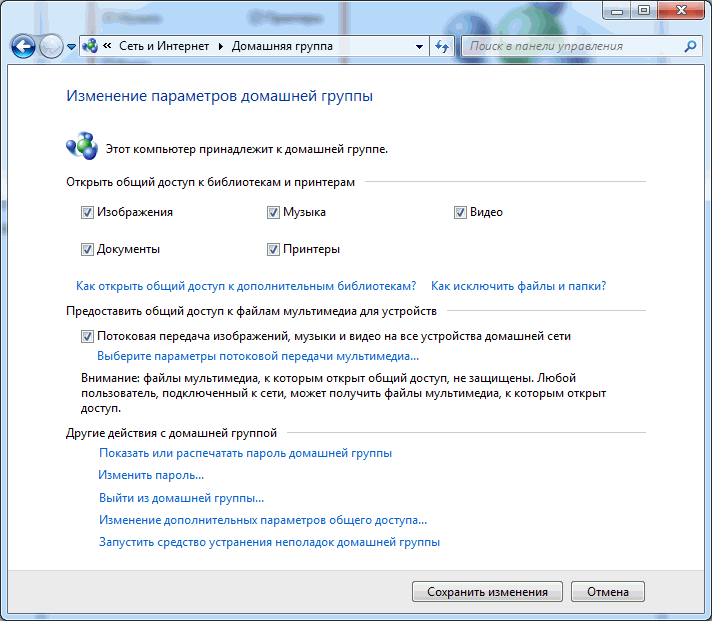Open Изменение дополнительных параметров общего доступа link

coord(263,520)
